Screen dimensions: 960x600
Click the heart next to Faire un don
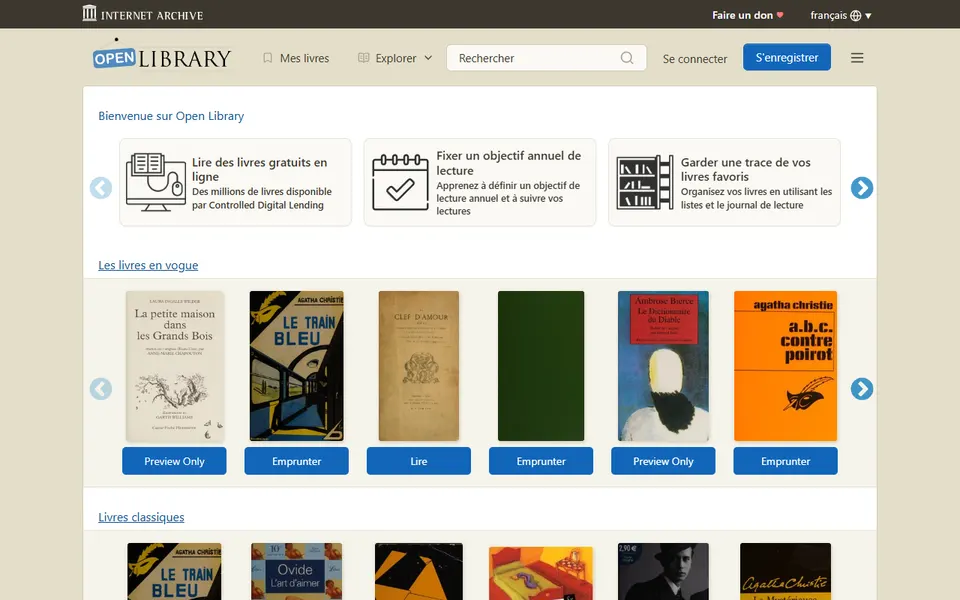click(x=780, y=15)
